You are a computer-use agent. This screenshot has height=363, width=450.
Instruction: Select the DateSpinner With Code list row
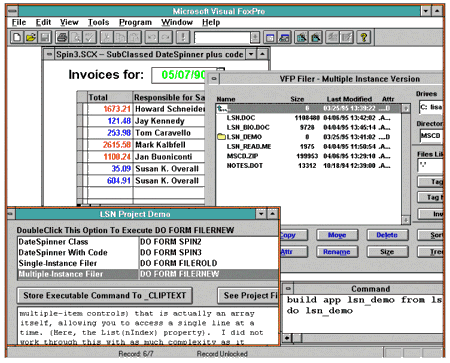(148, 252)
